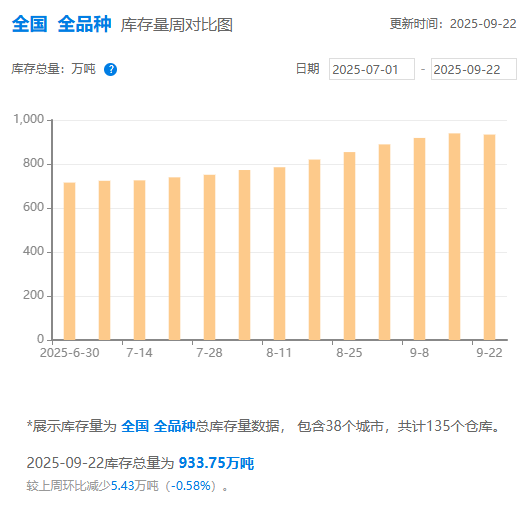Click the 全品种 link in footnote text
The height and width of the screenshot is (512, 526).
[174, 426]
